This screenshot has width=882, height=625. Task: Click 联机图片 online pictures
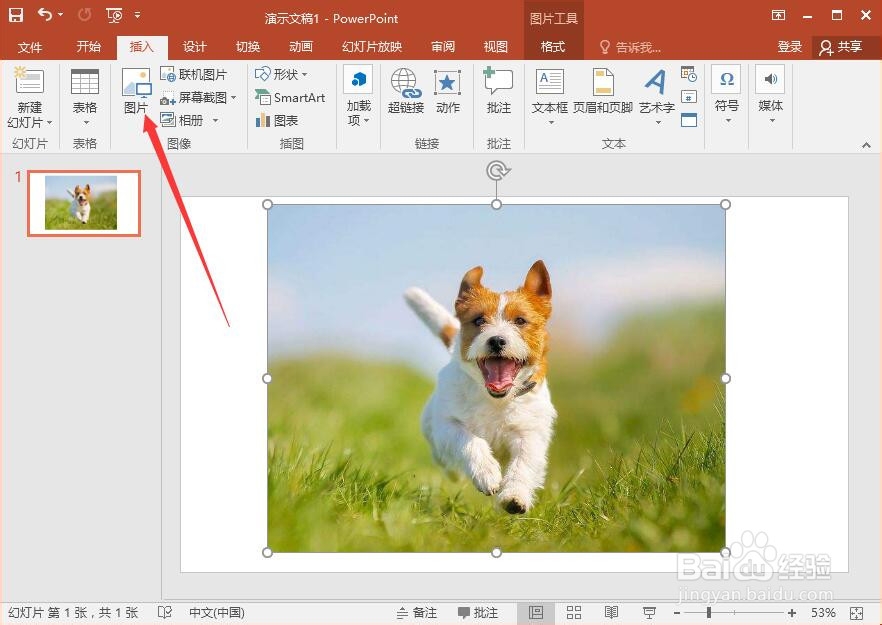pos(194,74)
